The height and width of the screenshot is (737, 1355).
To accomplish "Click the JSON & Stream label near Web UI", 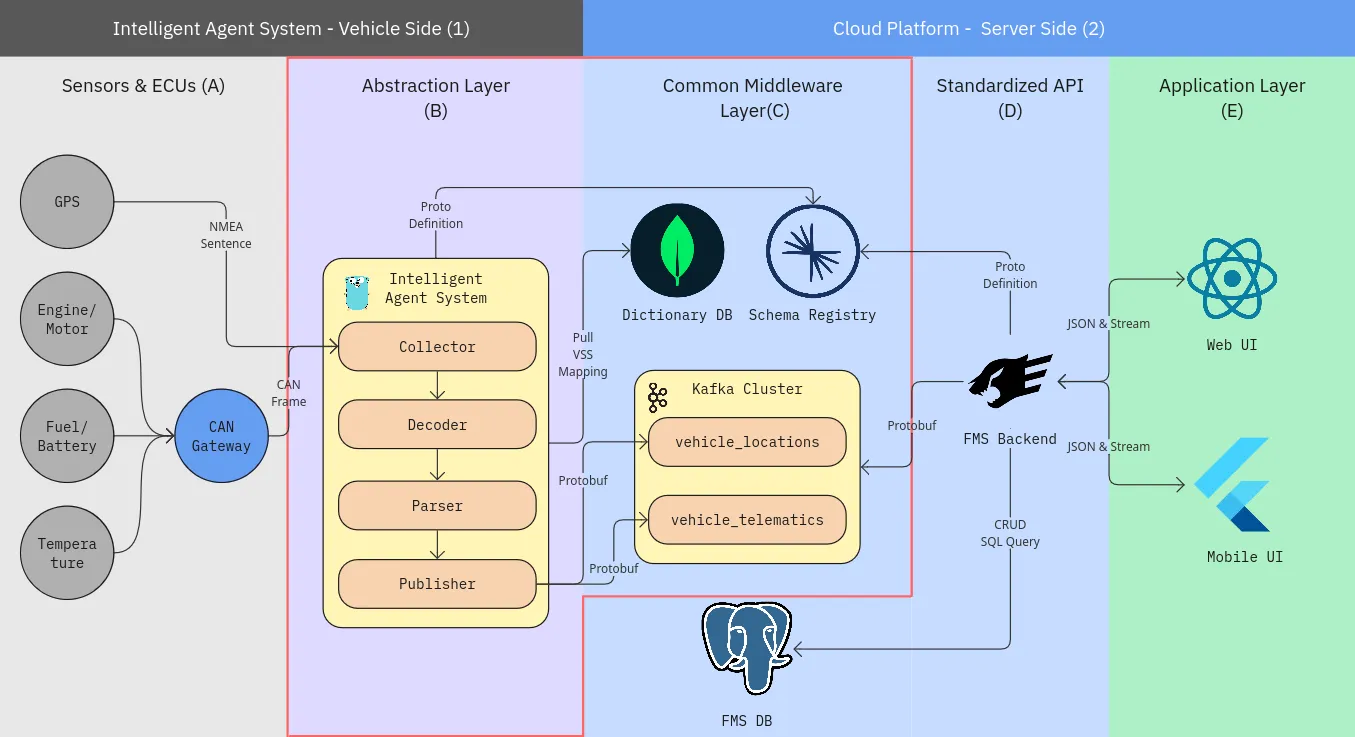I will (x=1108, y=324).
